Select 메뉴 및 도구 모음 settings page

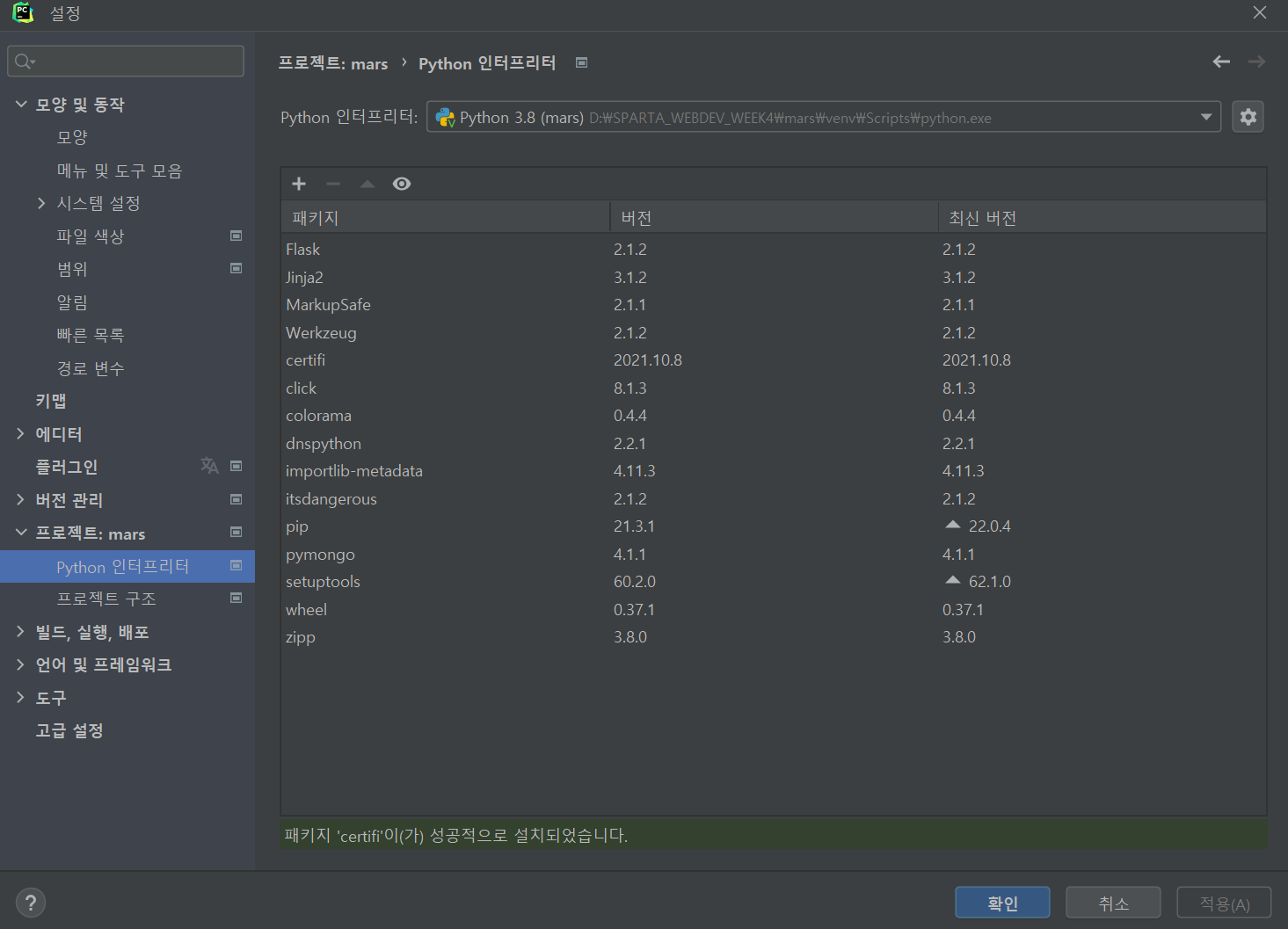point(120,171)
